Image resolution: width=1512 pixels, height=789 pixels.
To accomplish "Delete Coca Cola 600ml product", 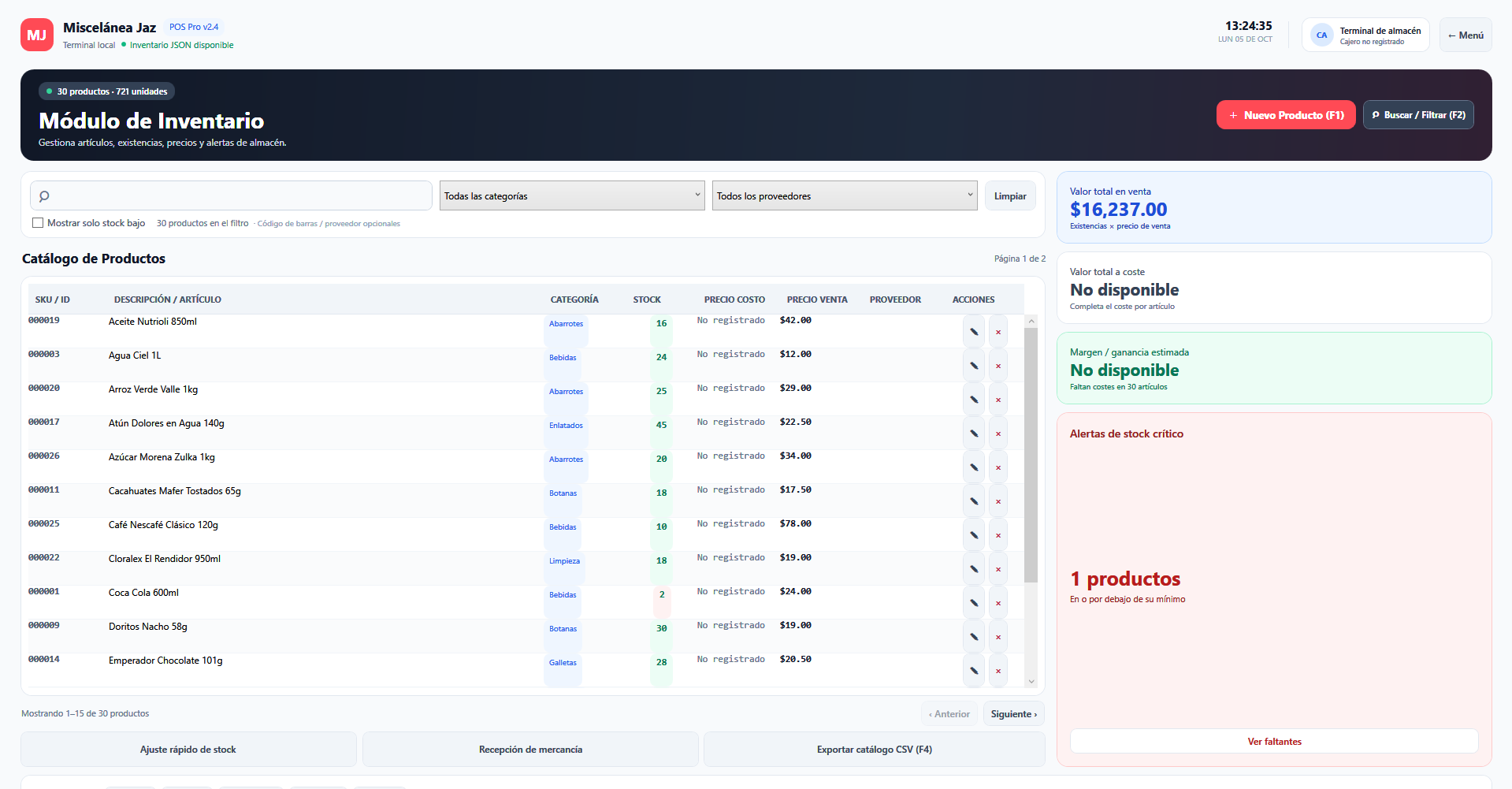I will (x=998, y=603).
